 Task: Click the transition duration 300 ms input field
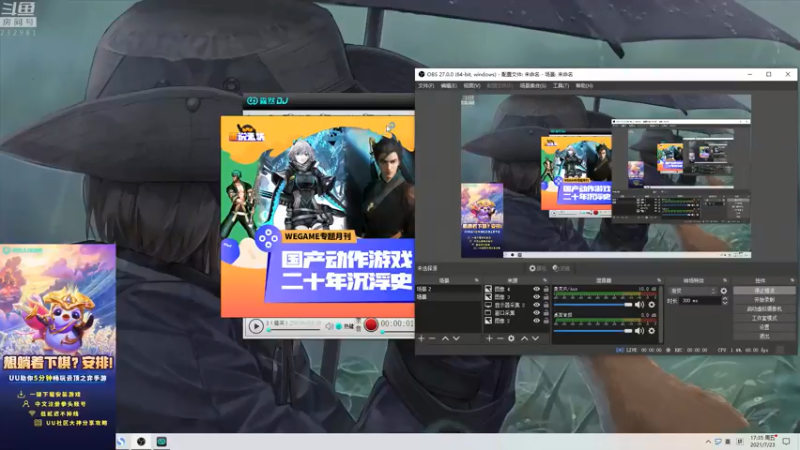pyautogui.click(x=701, y=301)
